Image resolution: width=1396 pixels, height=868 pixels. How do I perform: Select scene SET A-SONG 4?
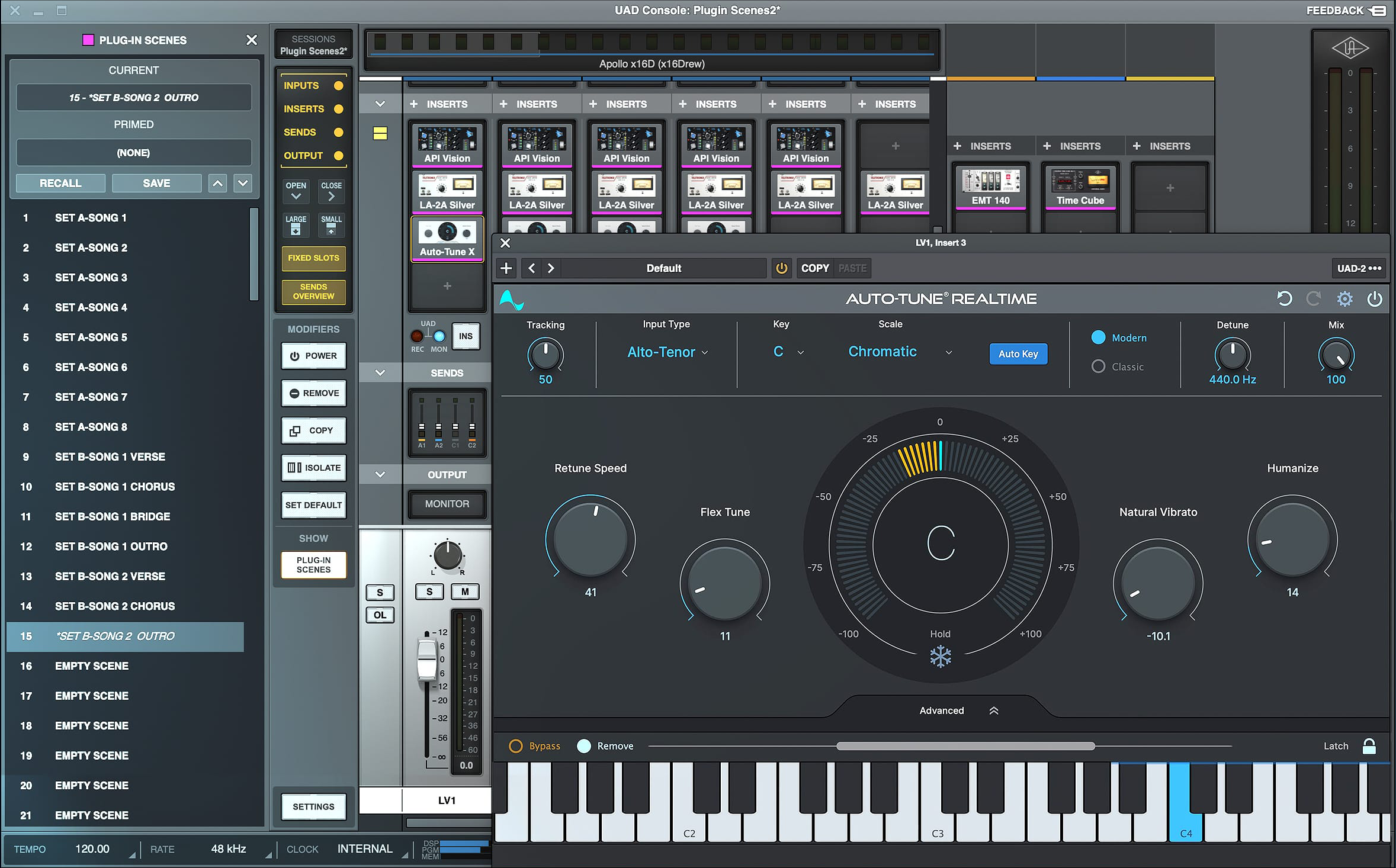click(x=91, y=307)
